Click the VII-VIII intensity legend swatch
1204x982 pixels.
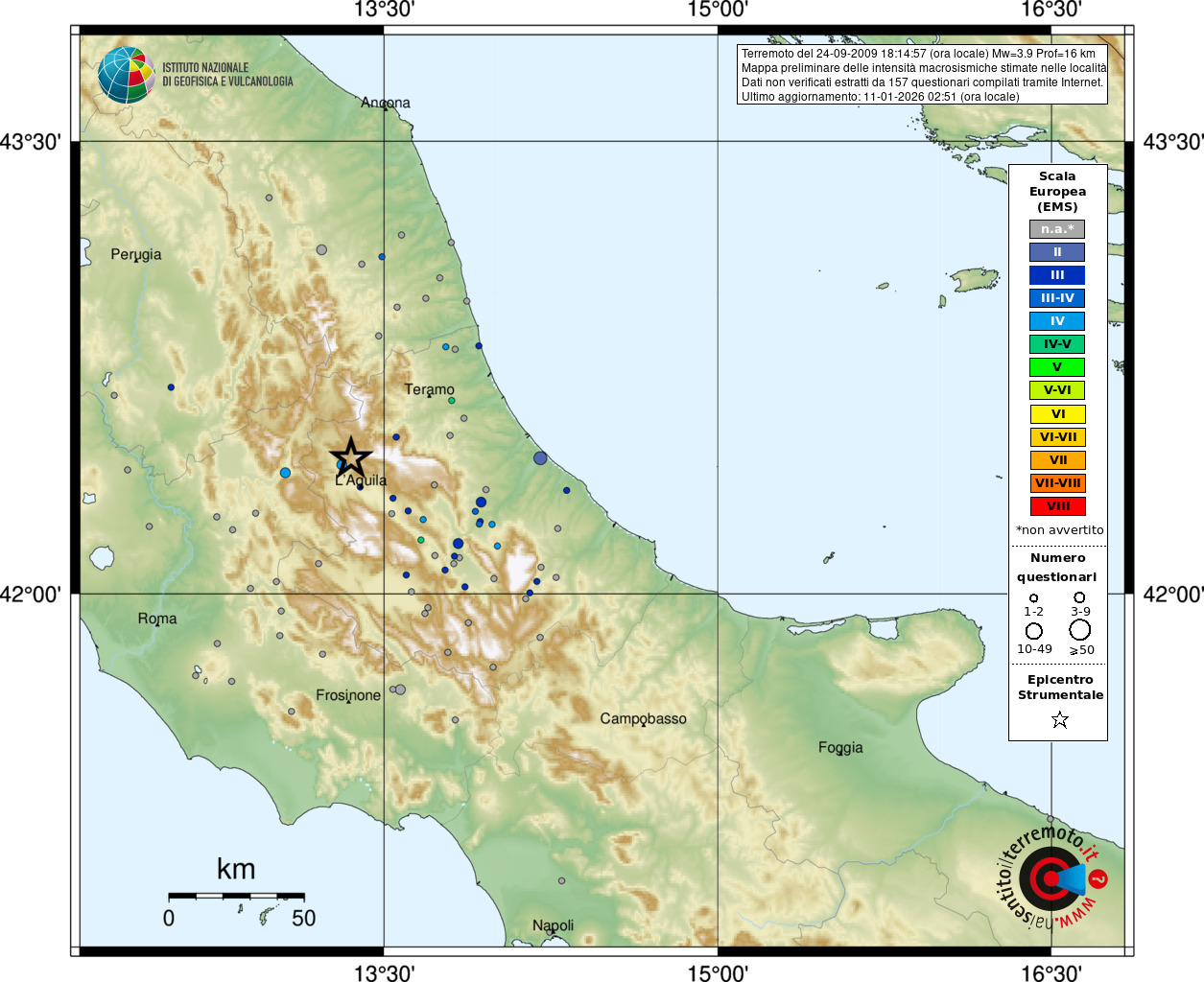[x=1057, y=483]
